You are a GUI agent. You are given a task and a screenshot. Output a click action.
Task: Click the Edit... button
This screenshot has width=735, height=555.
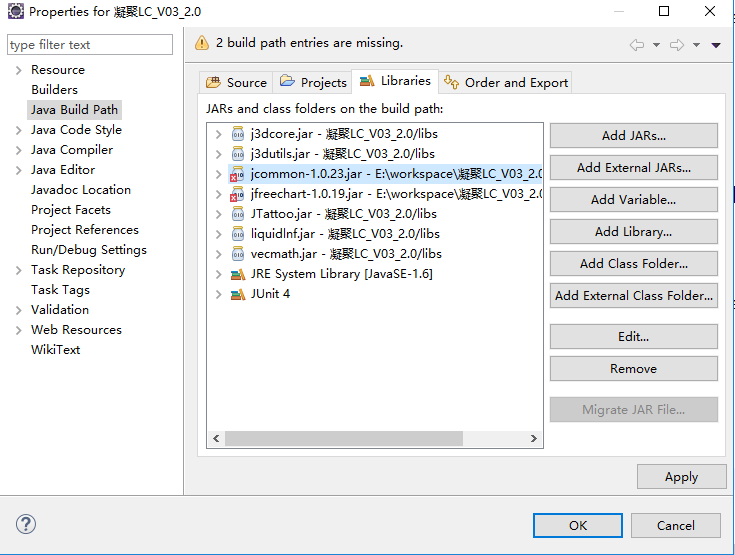pyautogui.click(x=633, y=337)
